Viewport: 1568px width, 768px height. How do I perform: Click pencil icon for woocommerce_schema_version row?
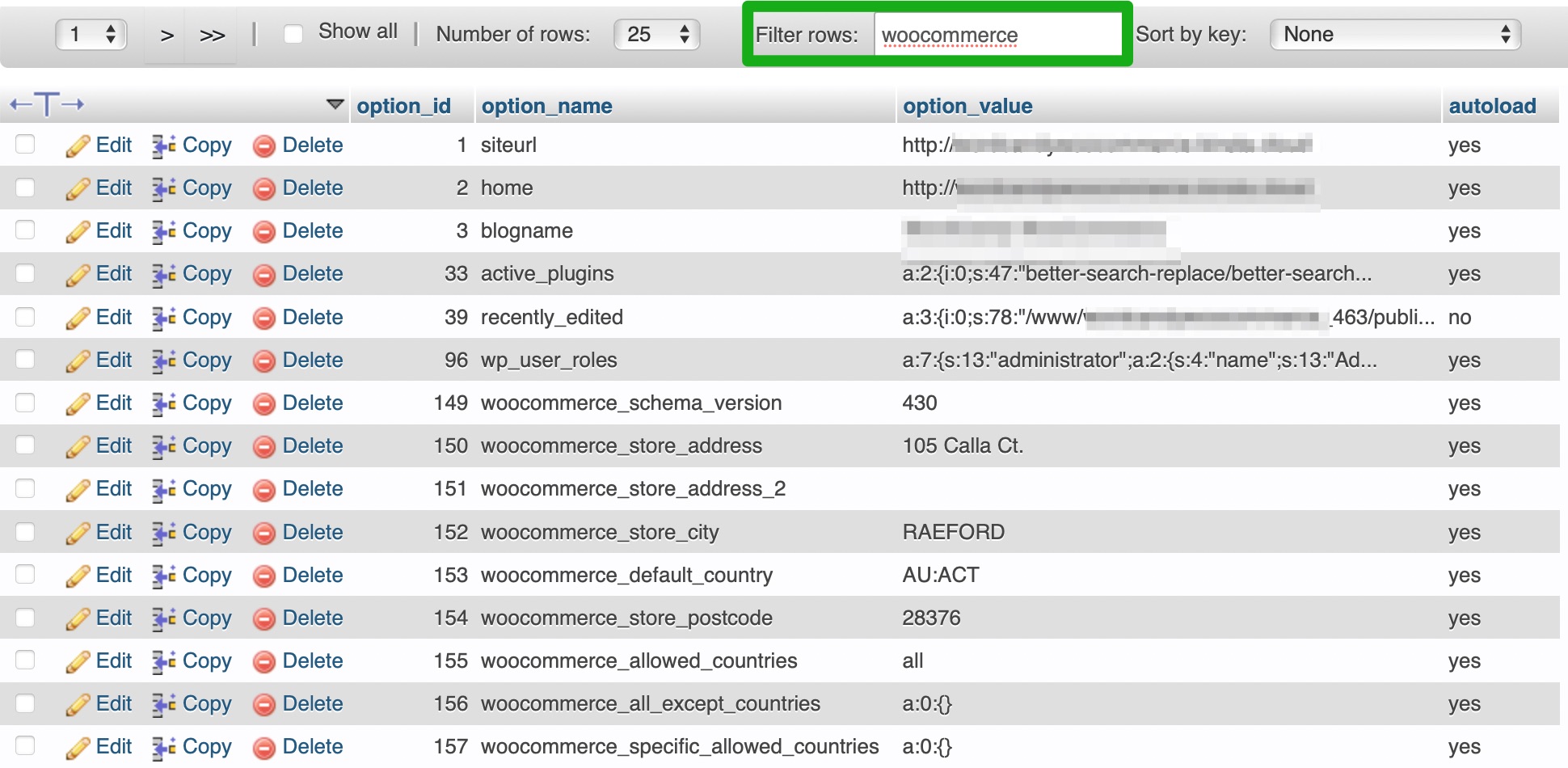(78, 403)
